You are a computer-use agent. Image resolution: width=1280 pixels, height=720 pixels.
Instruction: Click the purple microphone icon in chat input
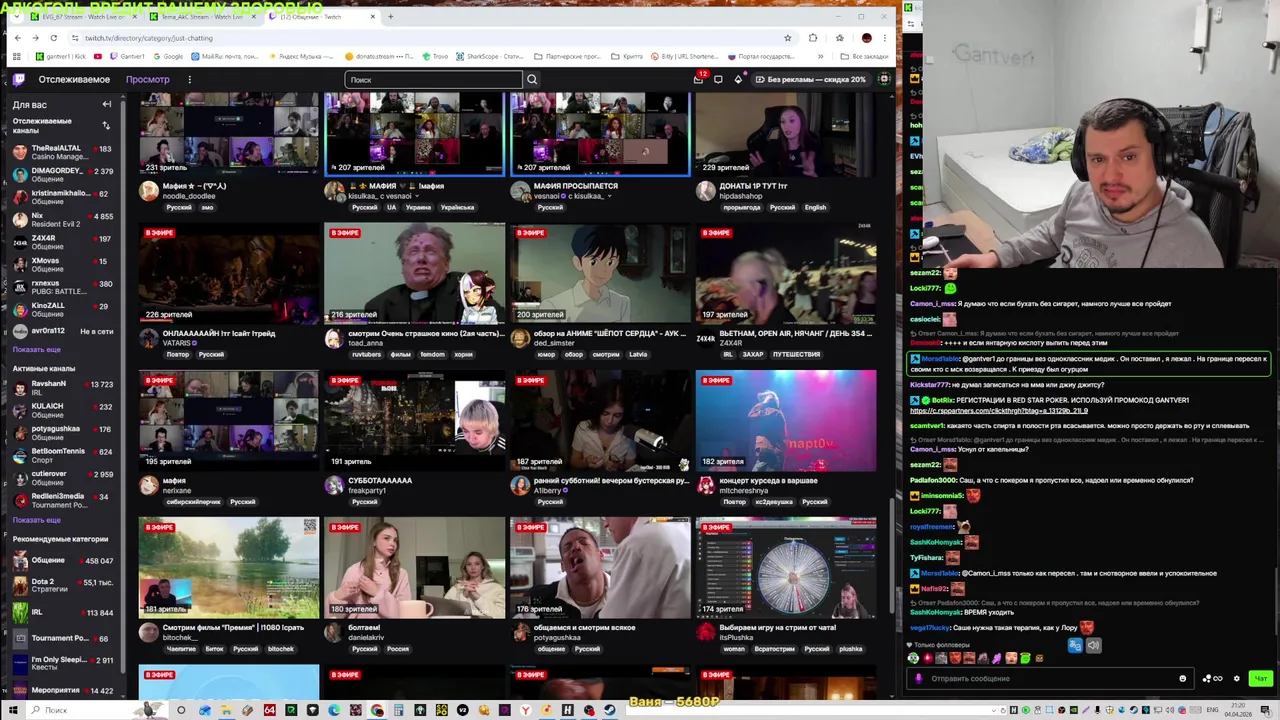(919, 678)
